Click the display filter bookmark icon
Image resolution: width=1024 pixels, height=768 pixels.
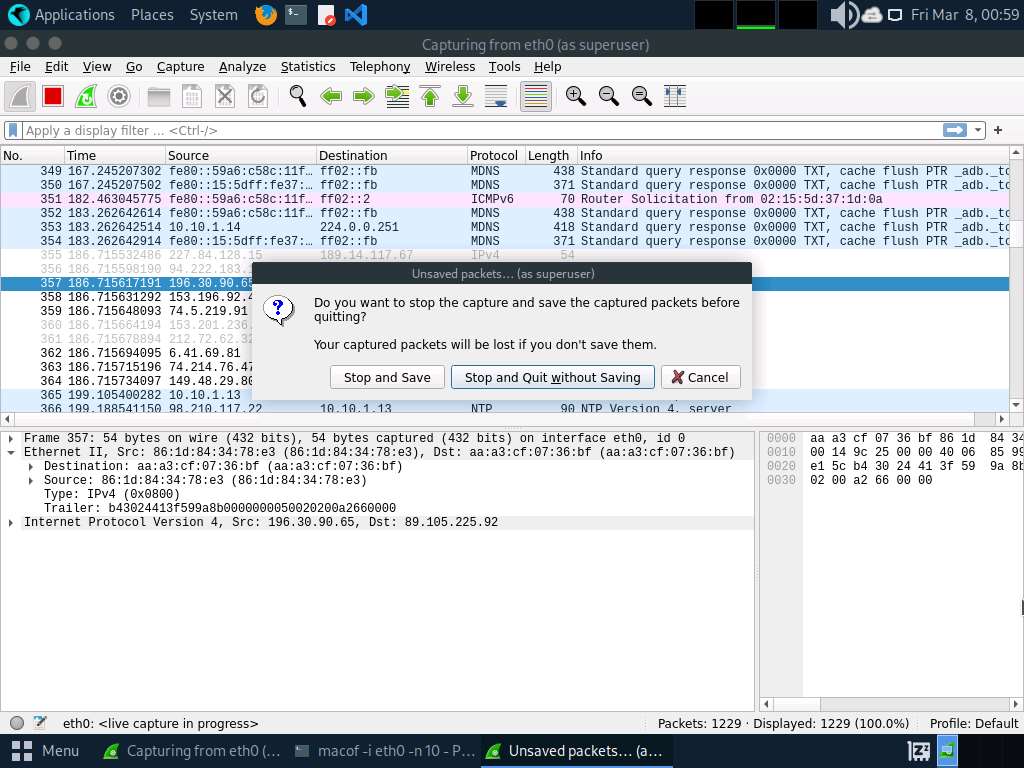point(12,131)
